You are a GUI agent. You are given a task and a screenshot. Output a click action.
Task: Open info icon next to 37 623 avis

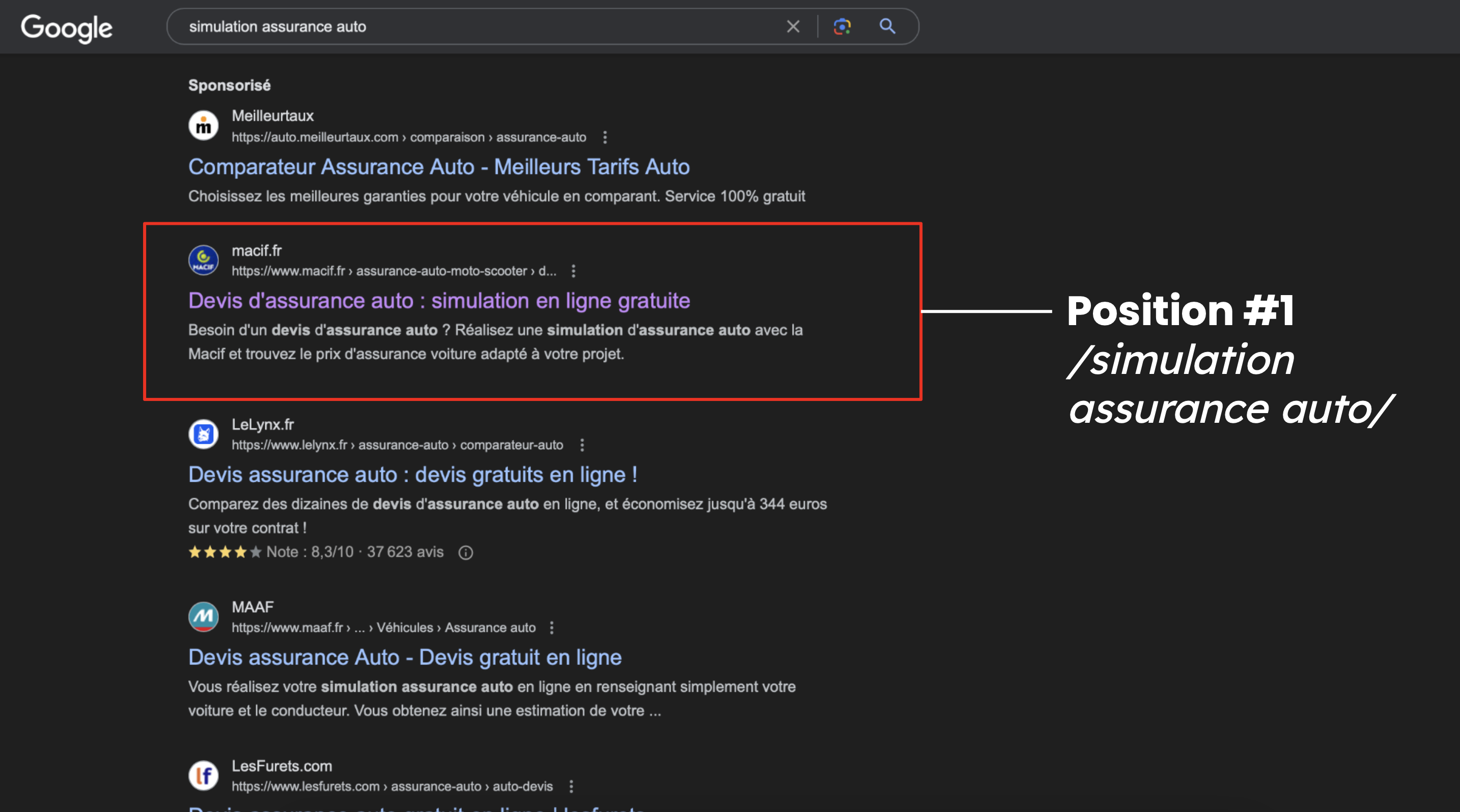click(x=465, y=553)
